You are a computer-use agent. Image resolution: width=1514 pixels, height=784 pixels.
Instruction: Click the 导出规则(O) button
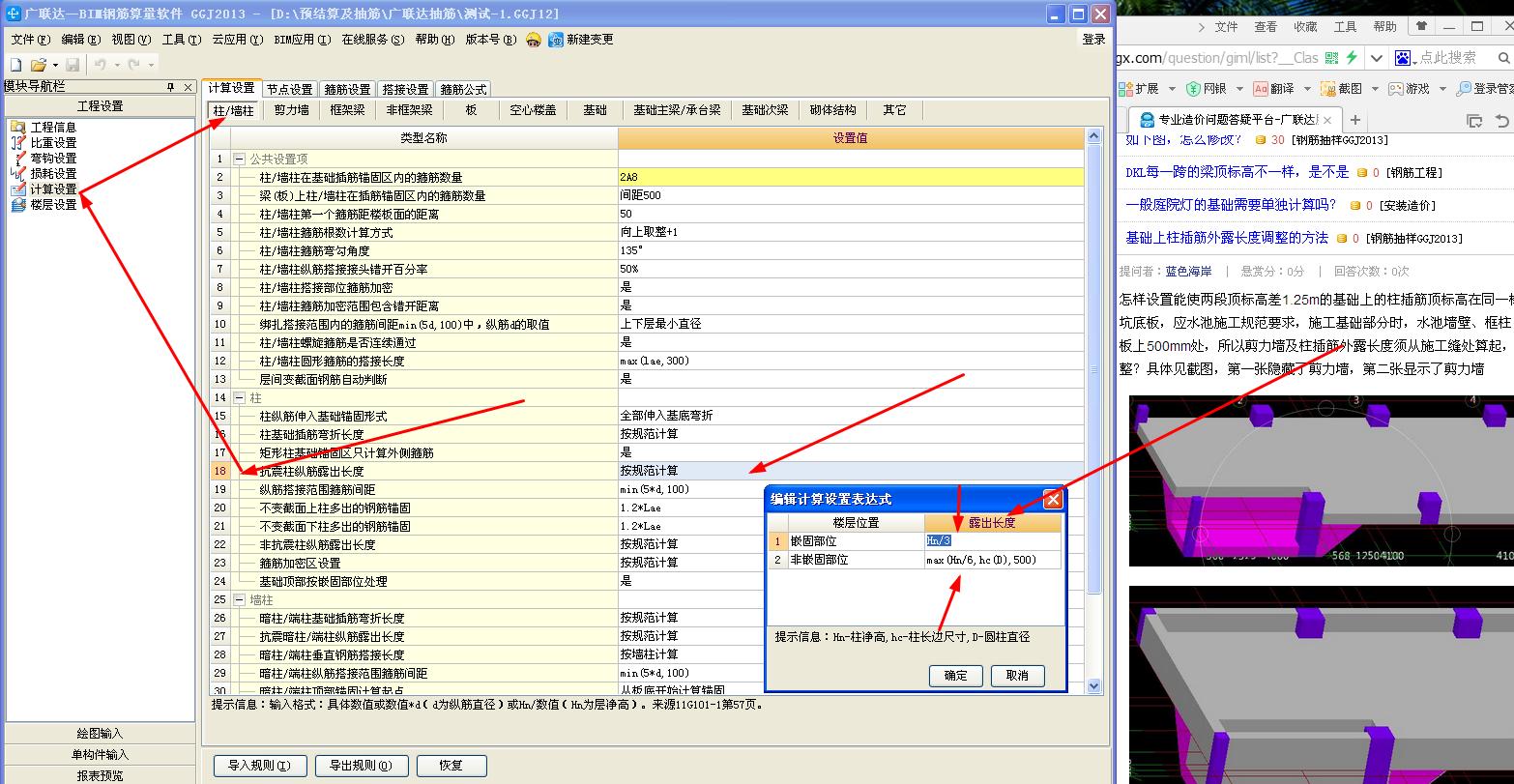point(362,766)
